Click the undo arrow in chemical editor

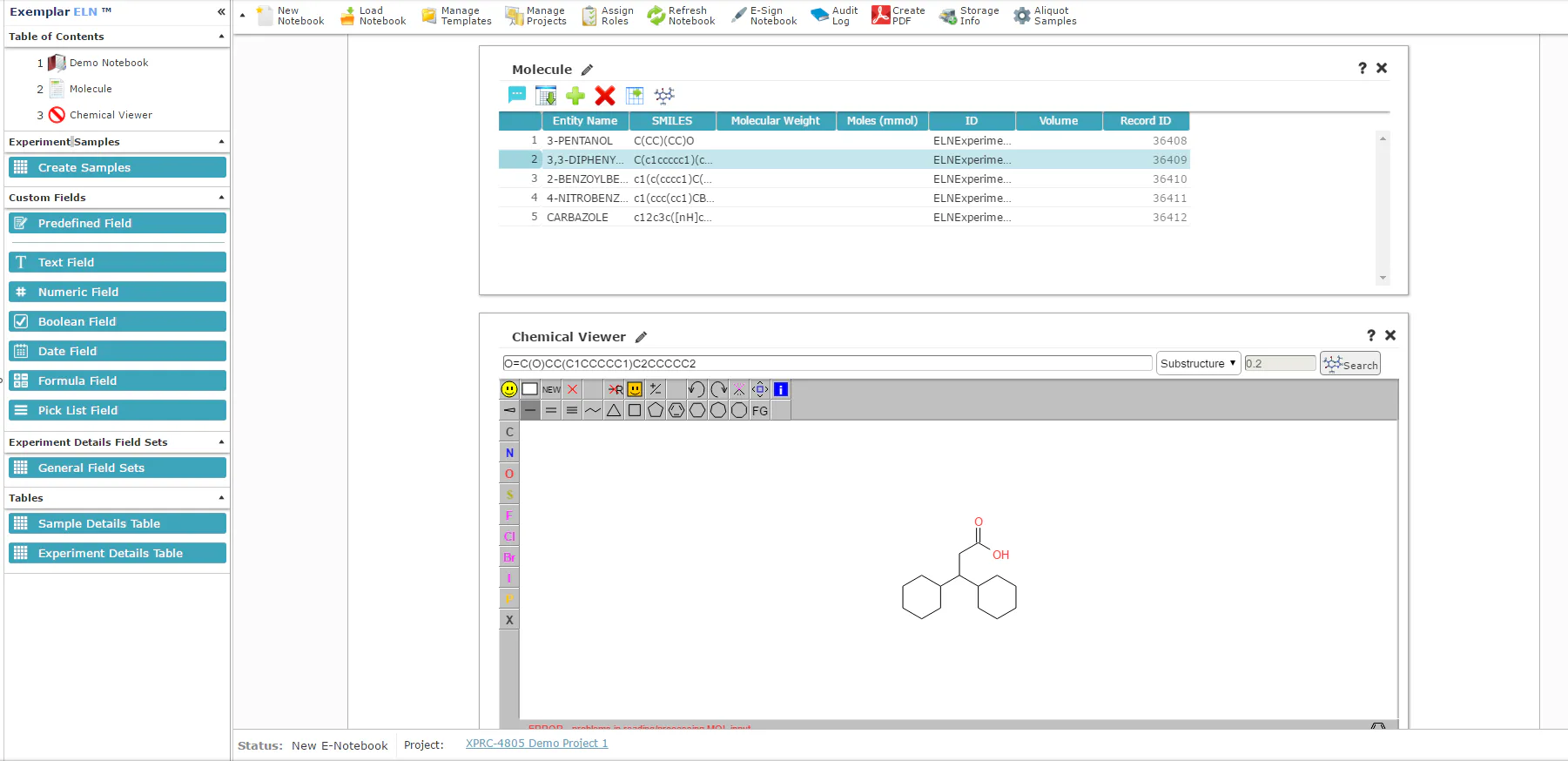click(697, 389)
